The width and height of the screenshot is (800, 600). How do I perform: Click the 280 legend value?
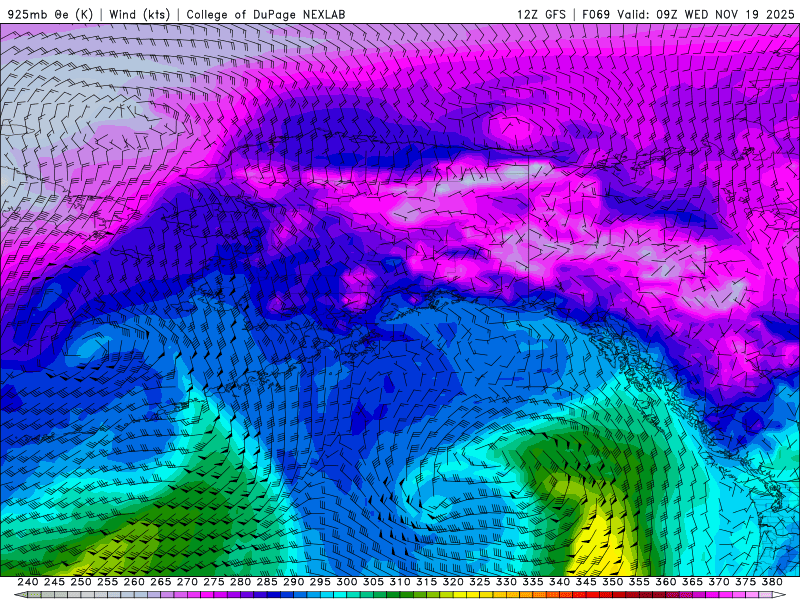pyautogui.click(x=240, y=582)
